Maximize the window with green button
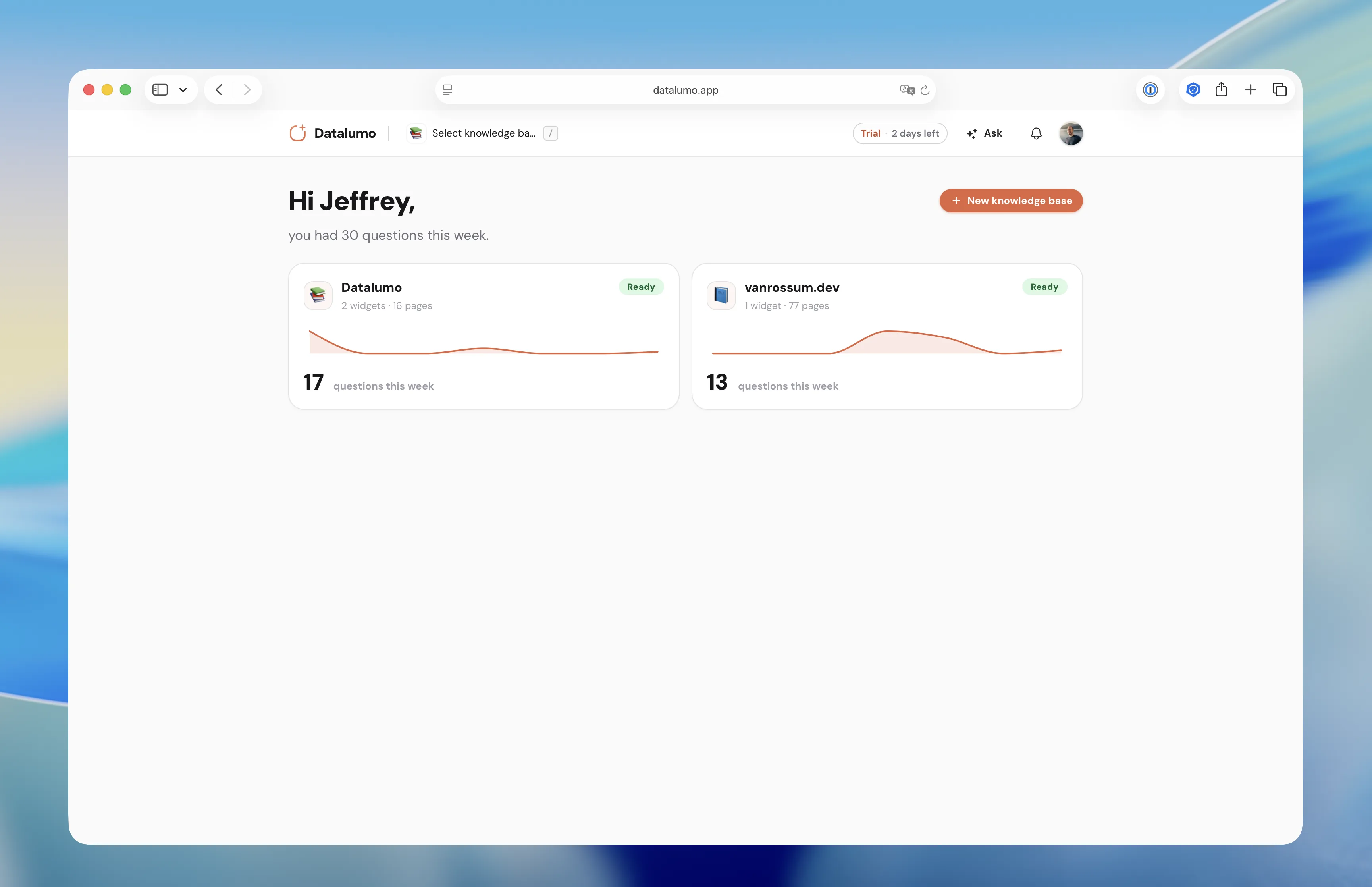 125,90
